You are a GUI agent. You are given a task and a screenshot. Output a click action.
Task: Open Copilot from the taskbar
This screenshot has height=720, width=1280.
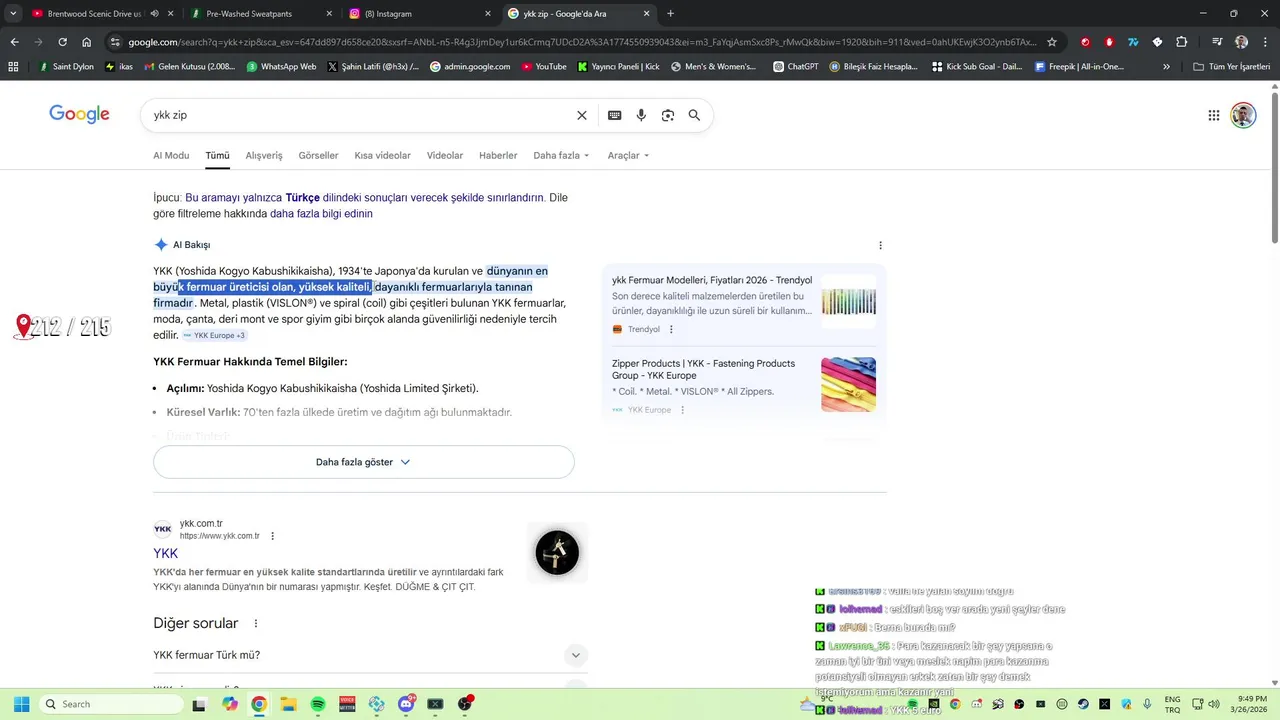point(230,704)
